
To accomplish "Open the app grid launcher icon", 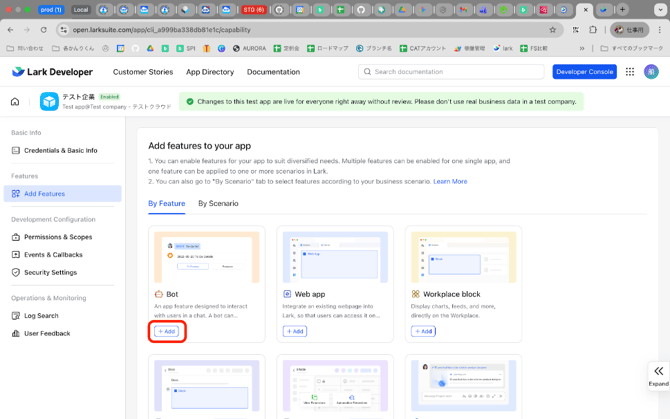I will click(x=630, y=72).
